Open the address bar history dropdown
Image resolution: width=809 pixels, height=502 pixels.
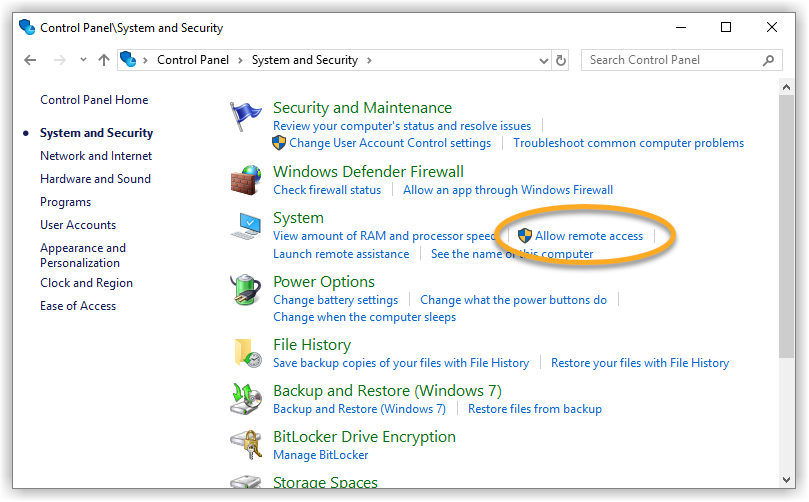click(x=544, y=60)
